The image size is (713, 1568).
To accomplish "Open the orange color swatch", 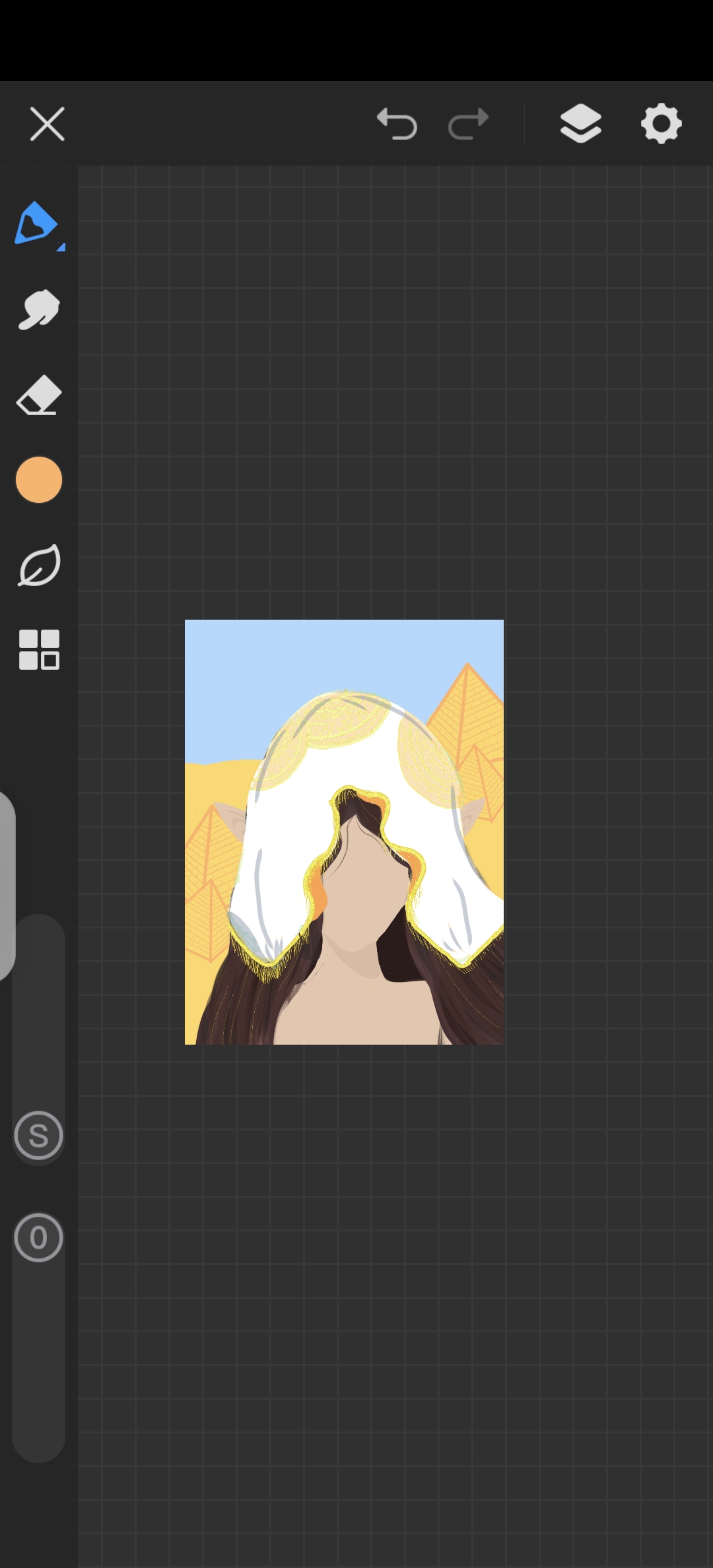I will (39, 480).
